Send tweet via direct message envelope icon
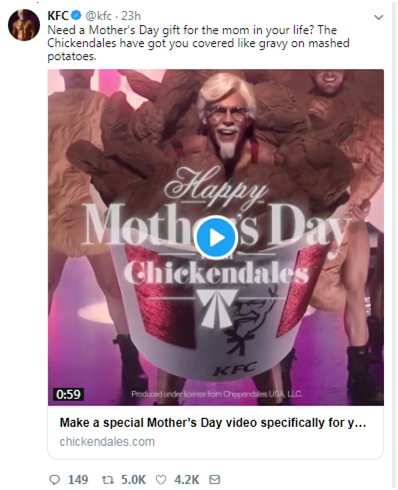This screenshot has width=398, height=490. tap(214, 479)
